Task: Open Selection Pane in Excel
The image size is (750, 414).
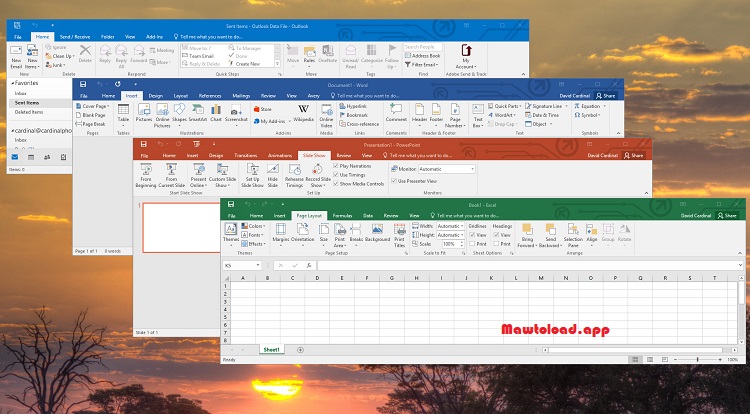Action: (573, 235)
